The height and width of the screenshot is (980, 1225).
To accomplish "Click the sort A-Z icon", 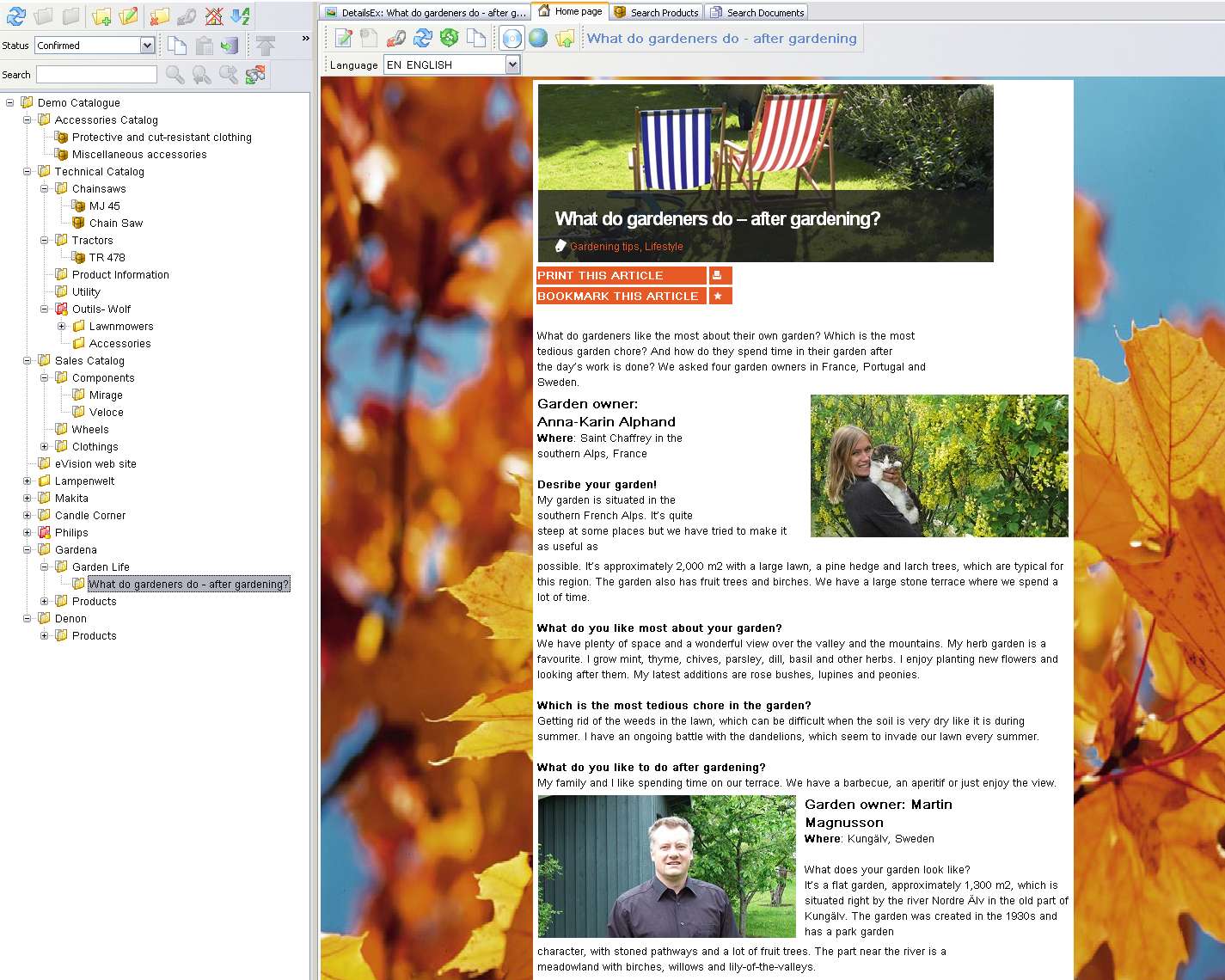I will tap(241, 15).
